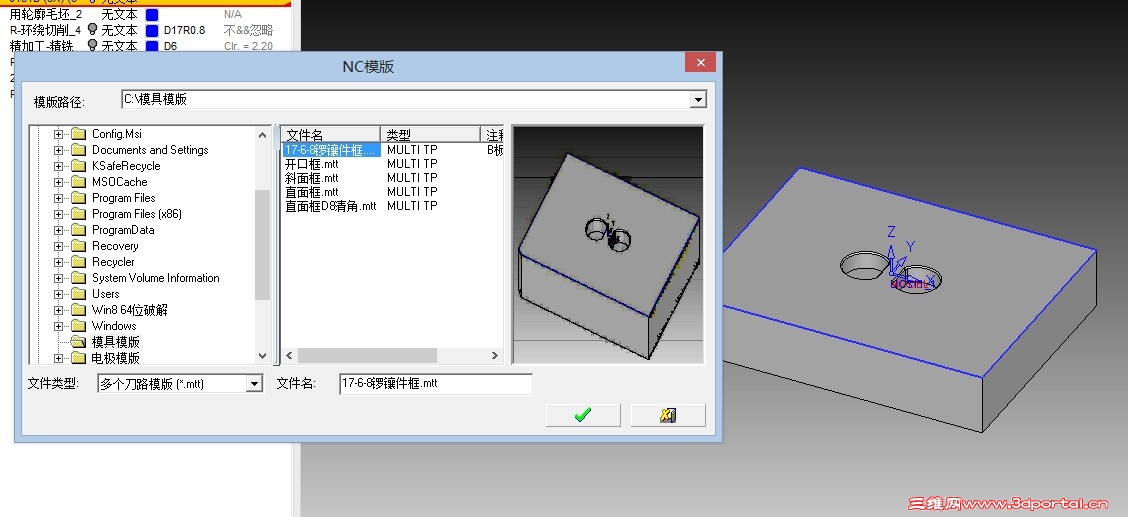Sort by the 类型 column header
The width and height of the screenshot is (1128, 517).
[430, 134]
